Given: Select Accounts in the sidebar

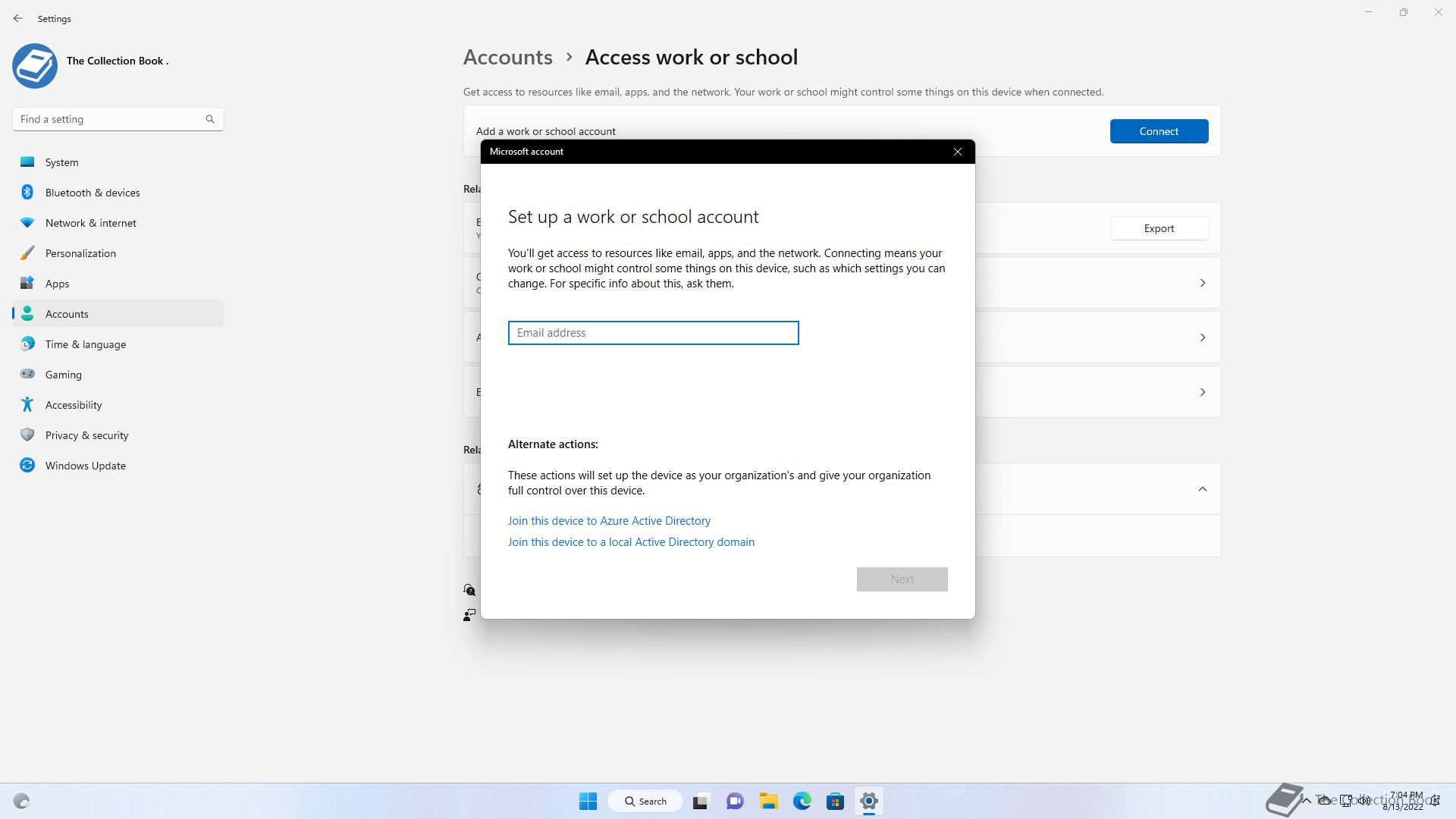Looking at the screenshot, I should 118,314.
